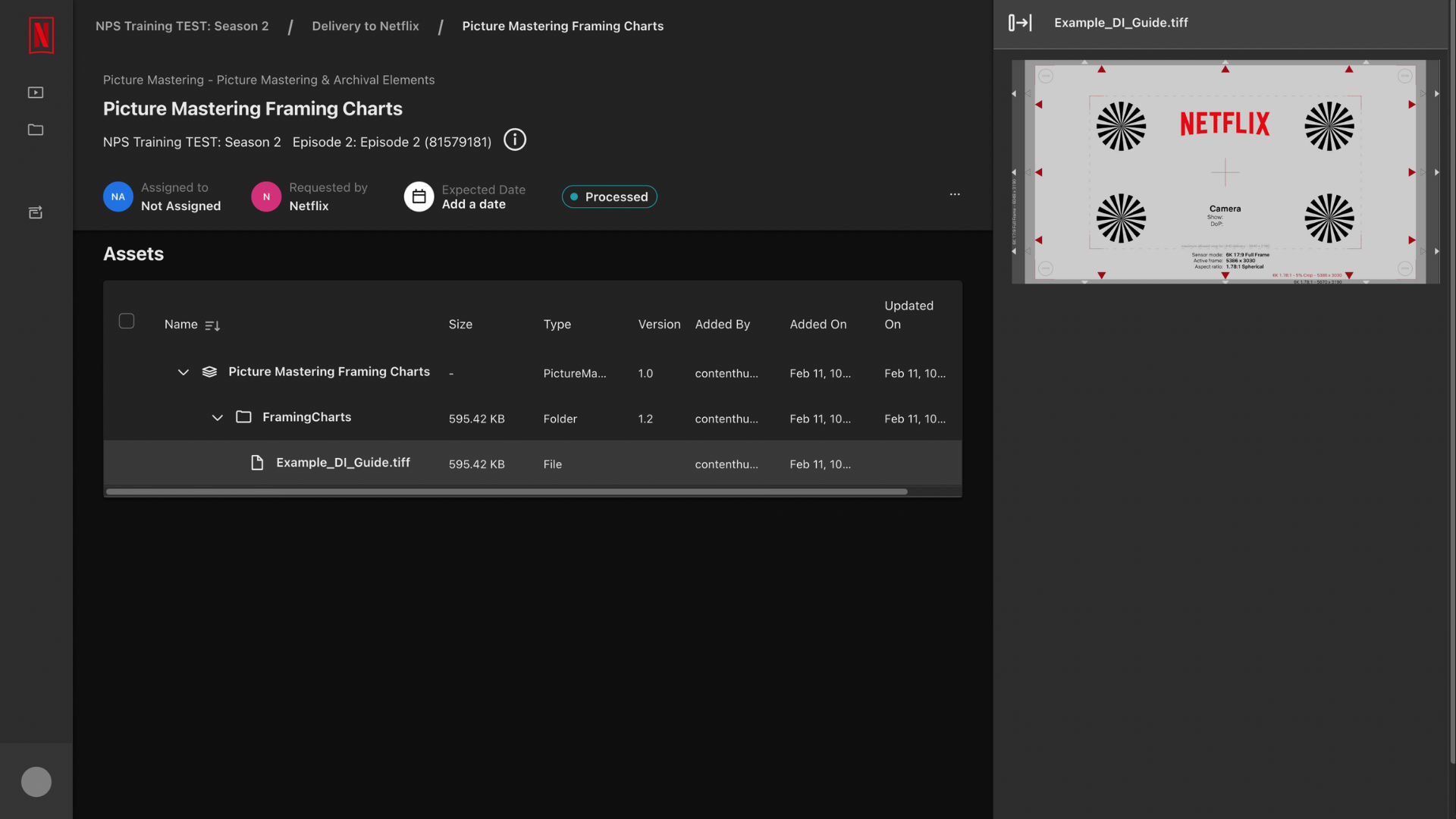Sort by the Added By column header
Screen dimensions: 1456x819
coord(723,325)
